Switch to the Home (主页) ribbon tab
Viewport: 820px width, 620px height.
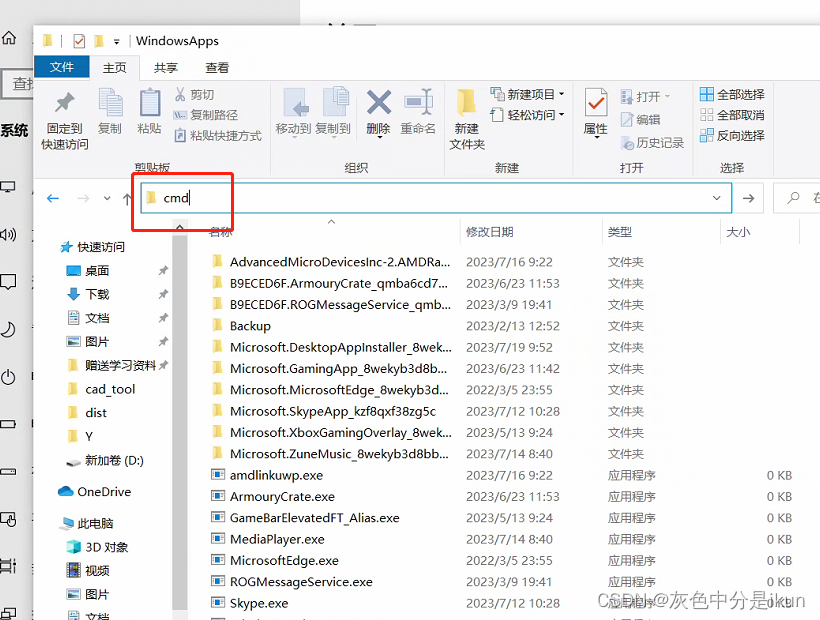(x=115, y=67)
